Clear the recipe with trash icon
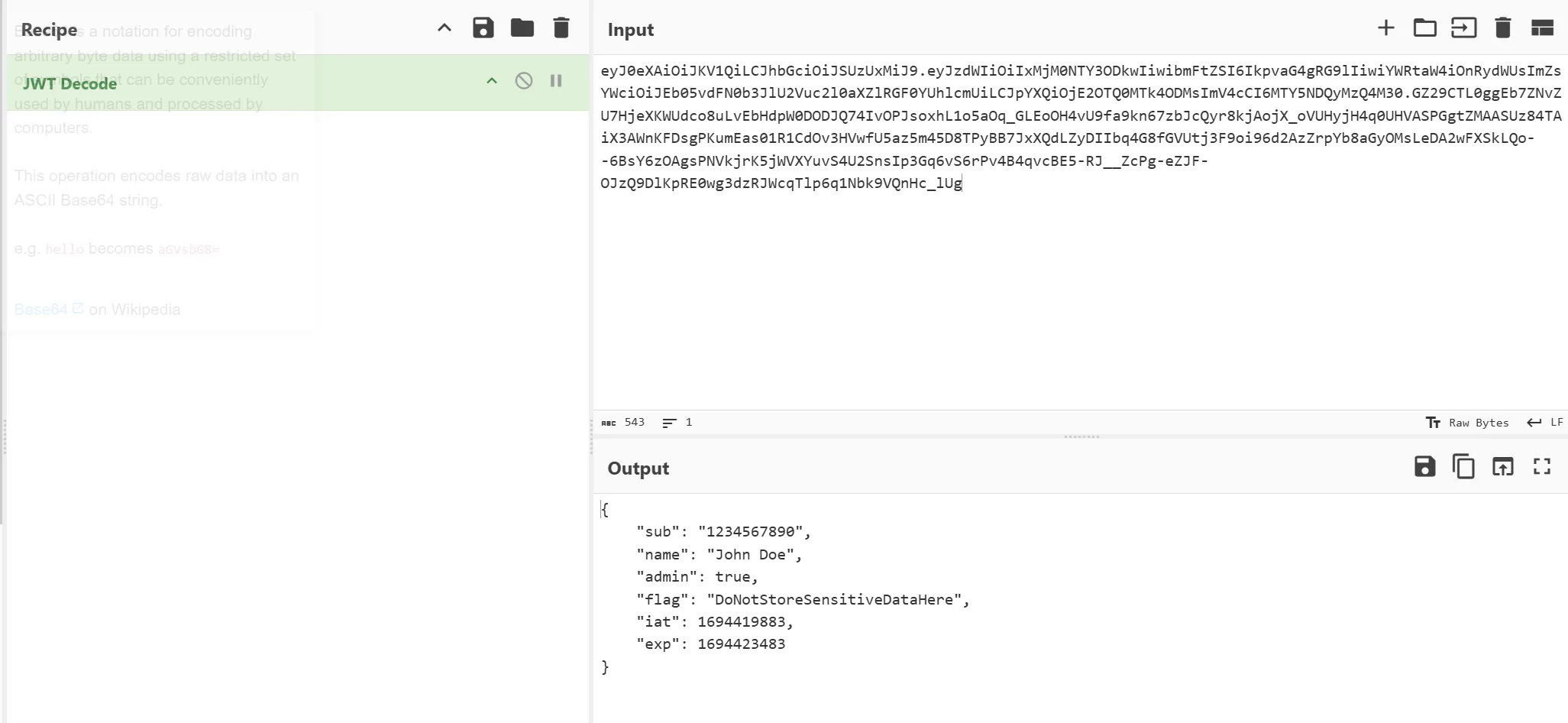The image size is (1568, 723). [561, 28]
